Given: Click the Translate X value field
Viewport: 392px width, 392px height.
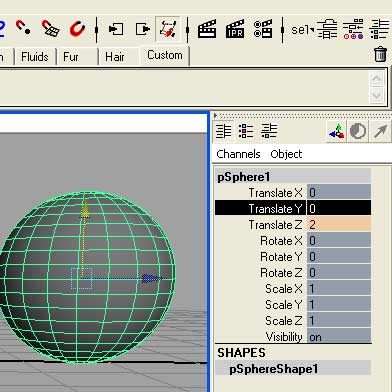Looking at the screenshot, I should pyautogui.click(x=339, y=192).
